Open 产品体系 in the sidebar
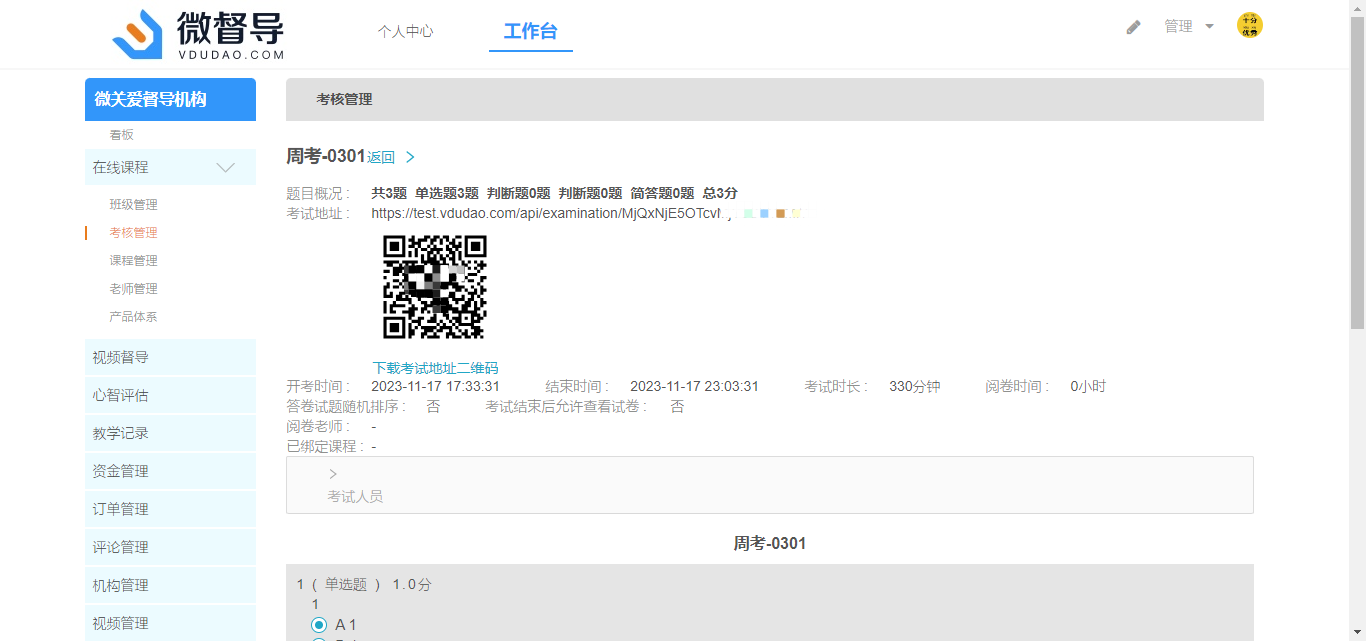This screenshot has width=1366, height=641. click(x=133, y=317)
